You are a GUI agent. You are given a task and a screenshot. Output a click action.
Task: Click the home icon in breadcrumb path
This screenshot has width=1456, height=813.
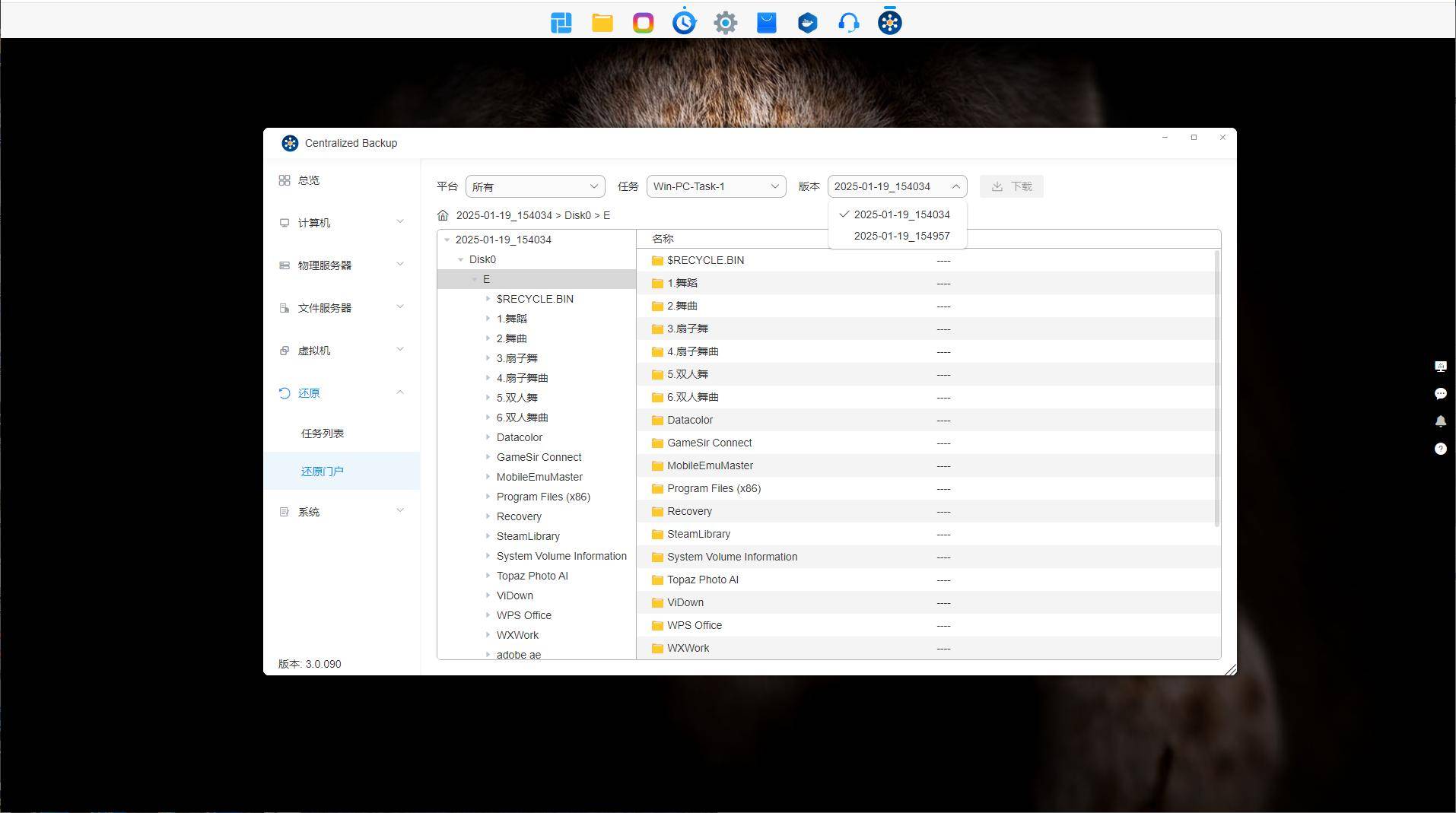pos(443,216)
